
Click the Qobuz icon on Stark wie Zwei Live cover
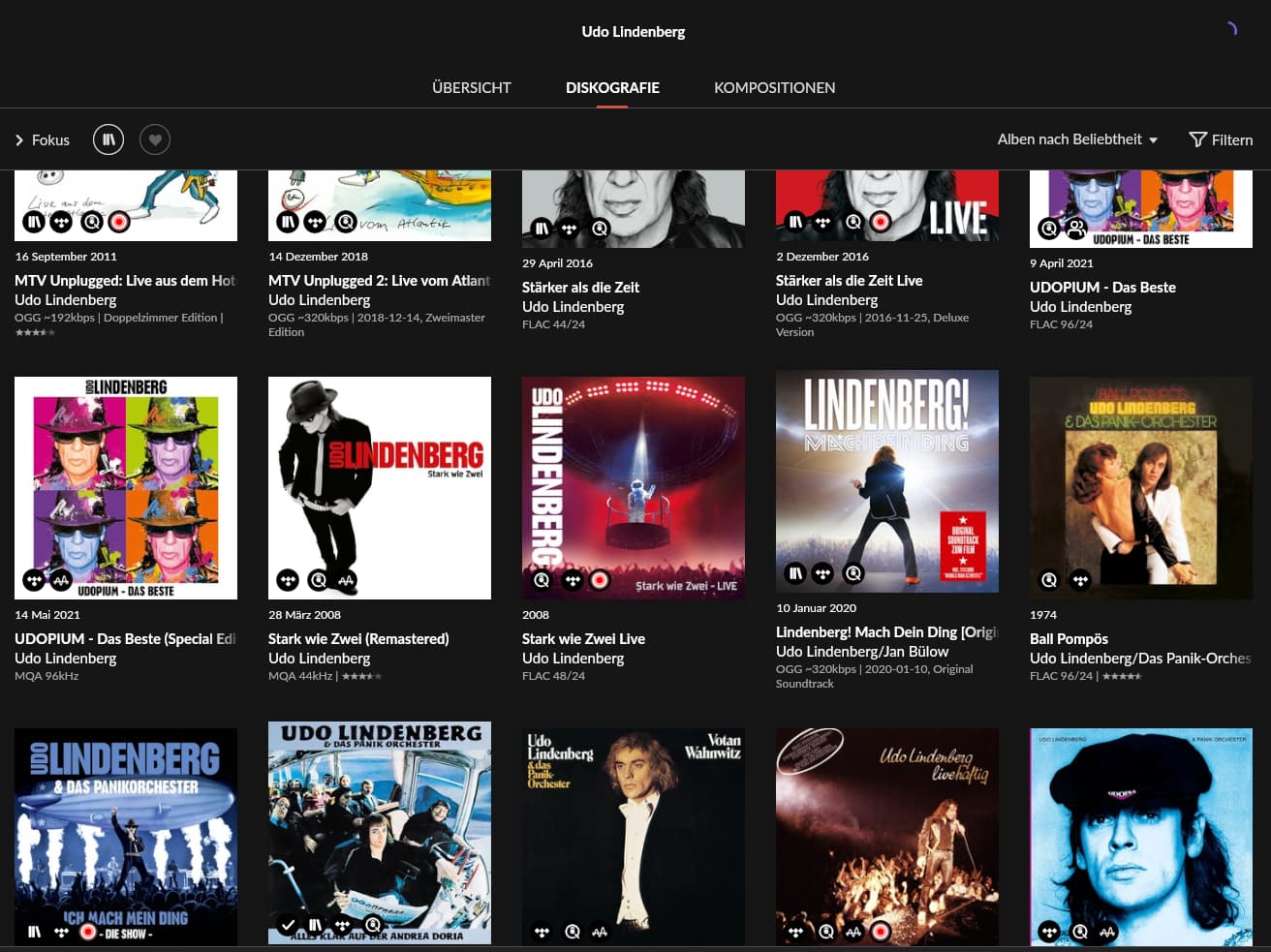(542, 580)
